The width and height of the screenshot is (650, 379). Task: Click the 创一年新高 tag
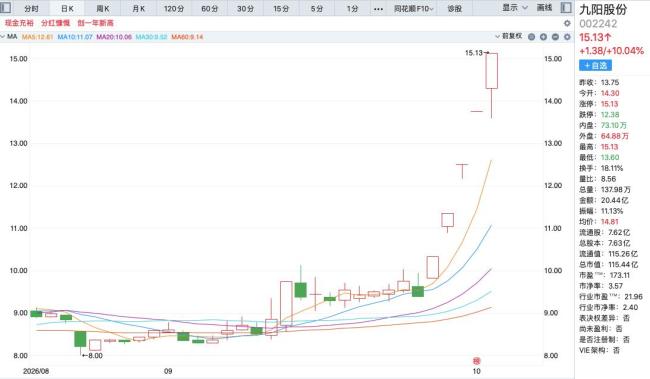(95, 23)
